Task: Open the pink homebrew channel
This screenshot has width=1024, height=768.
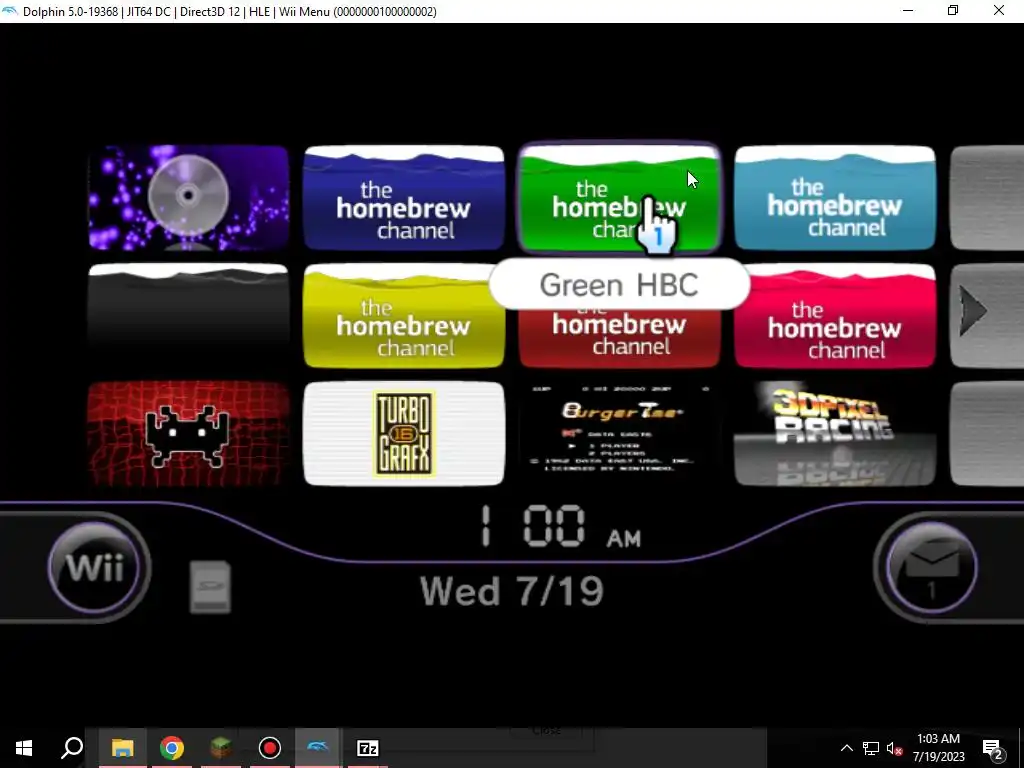Action: coord(835,315)
